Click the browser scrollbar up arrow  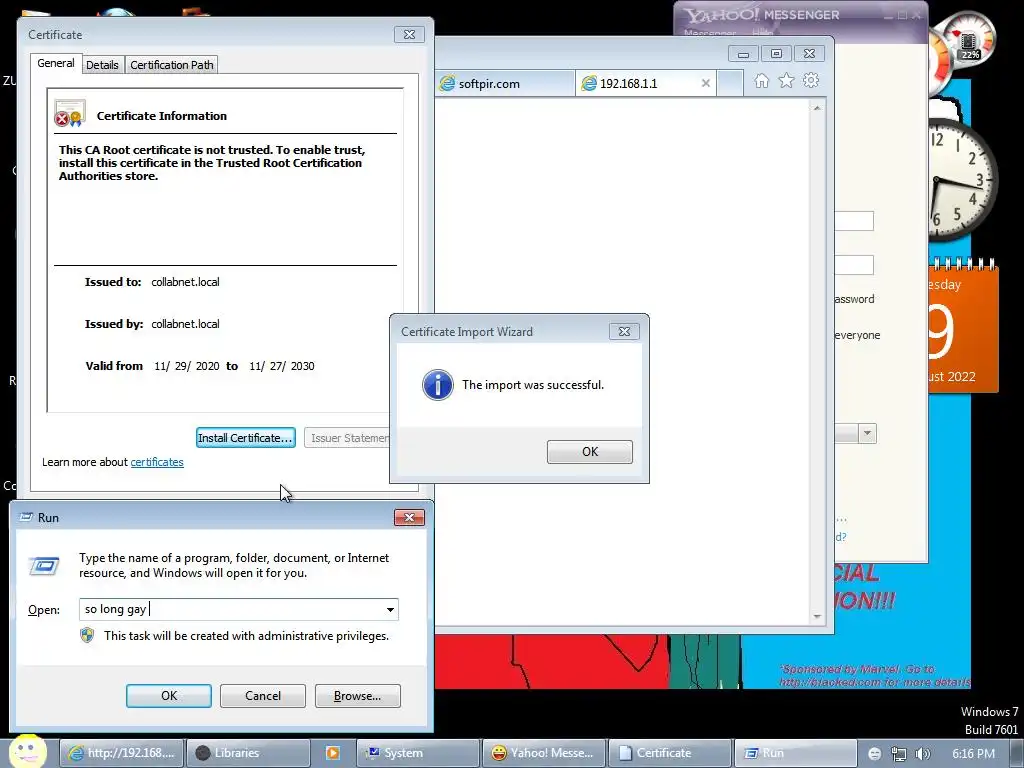(x=817, y=108)
